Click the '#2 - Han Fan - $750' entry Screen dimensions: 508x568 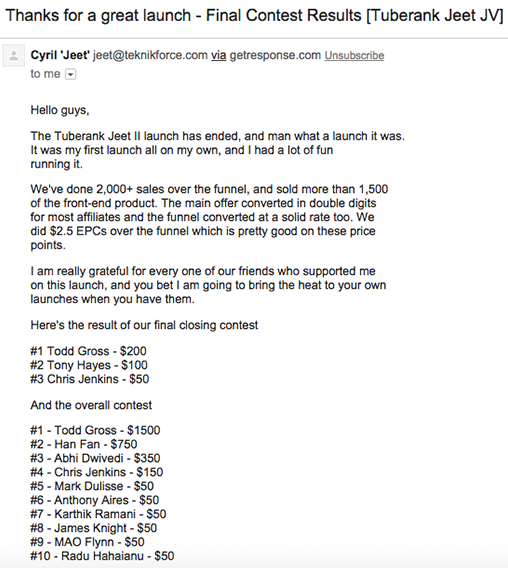84,444
